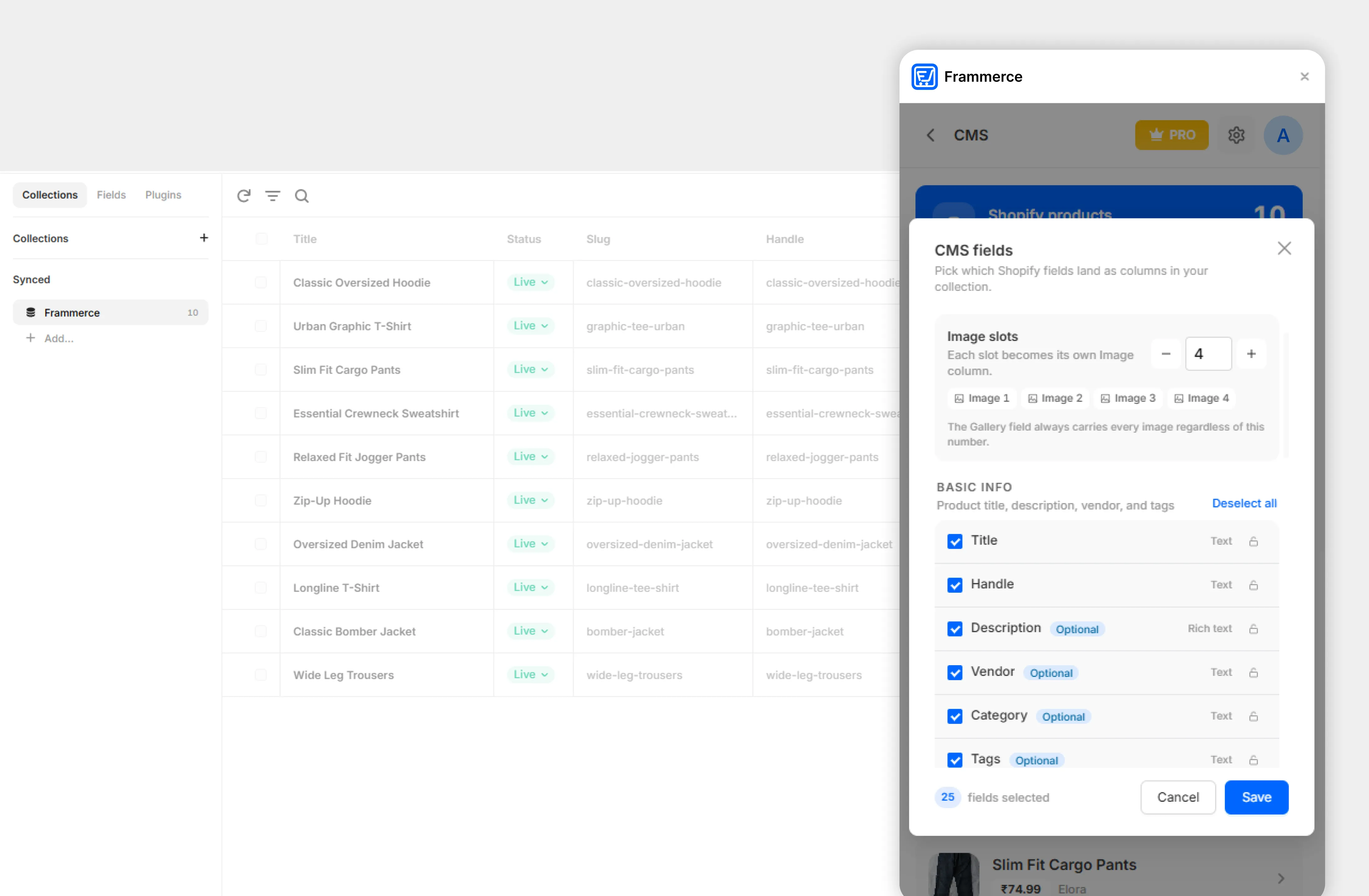
Task: Click the image slots number field
Action: tap(1208, 354)
